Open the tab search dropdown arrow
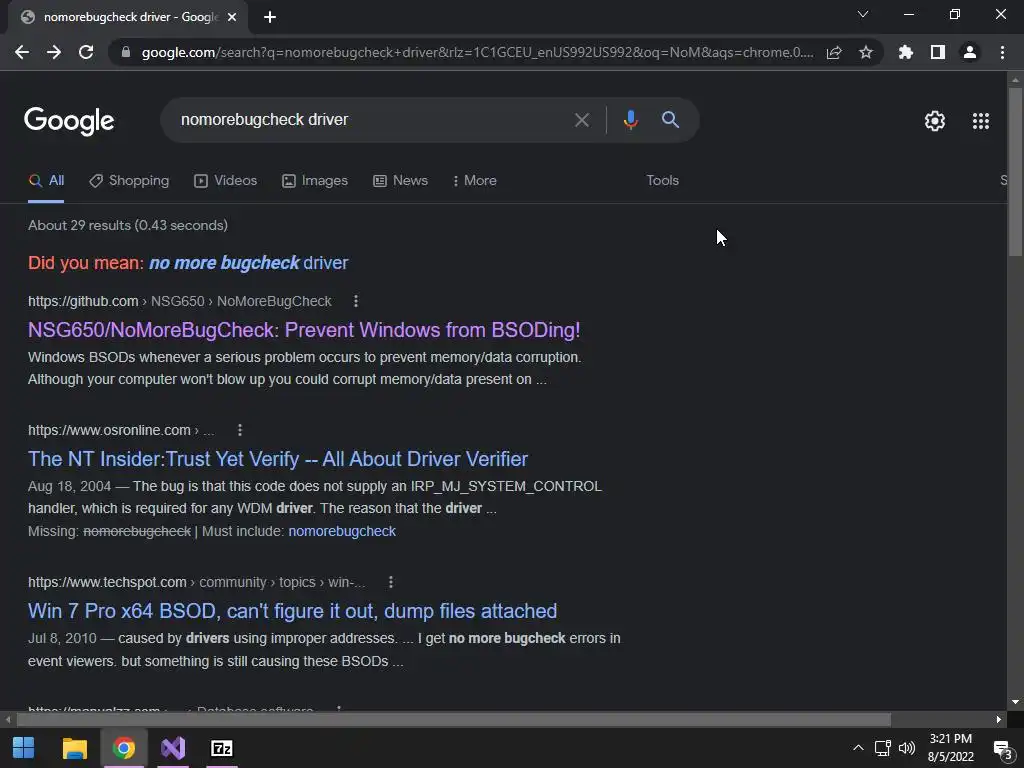Screen dimensions: 1024x768 863,14
